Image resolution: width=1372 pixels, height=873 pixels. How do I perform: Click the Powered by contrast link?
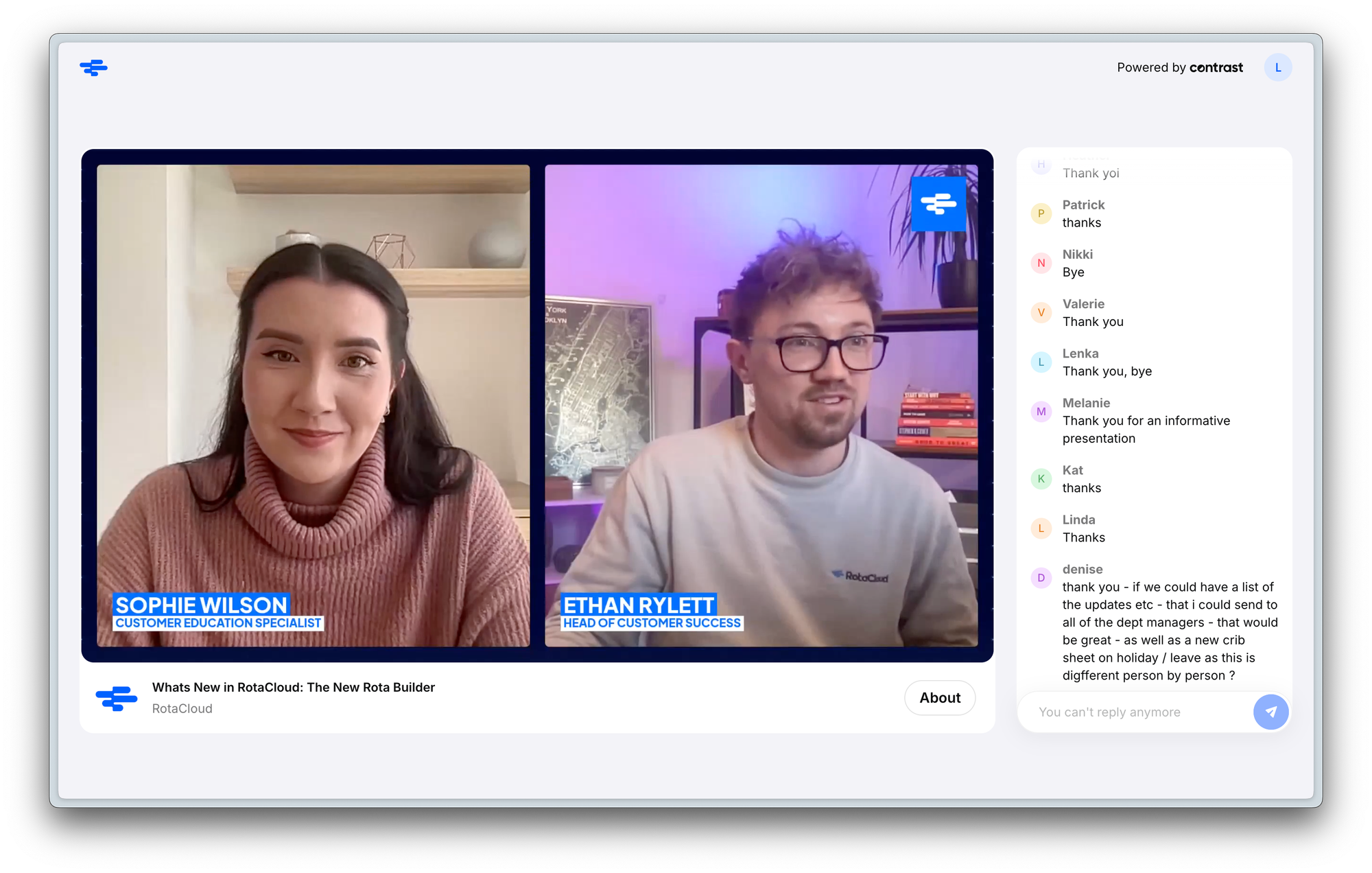click(1179, 67)
